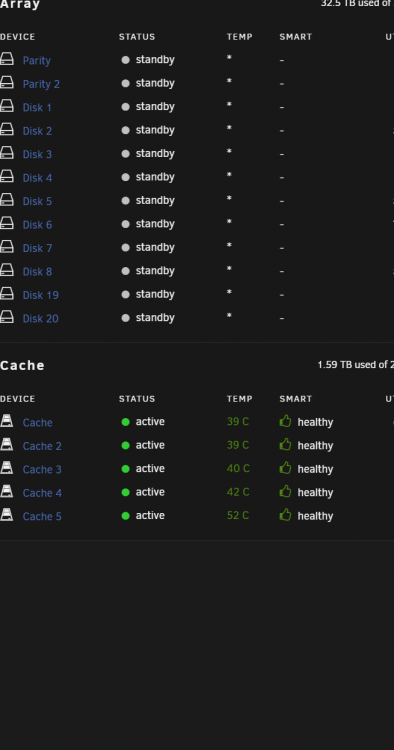394x750 pixels.
Task: Select the Disk 6 device link
Action: tap(37, 225)
